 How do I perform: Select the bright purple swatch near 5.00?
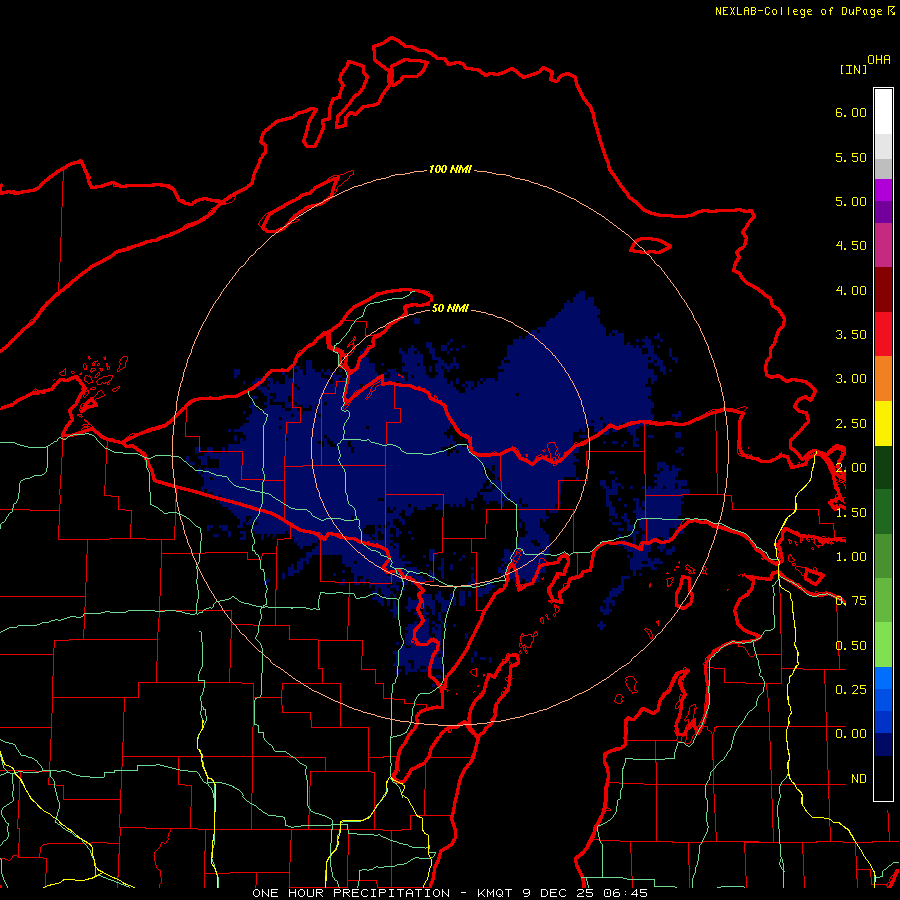pos(883,190)
